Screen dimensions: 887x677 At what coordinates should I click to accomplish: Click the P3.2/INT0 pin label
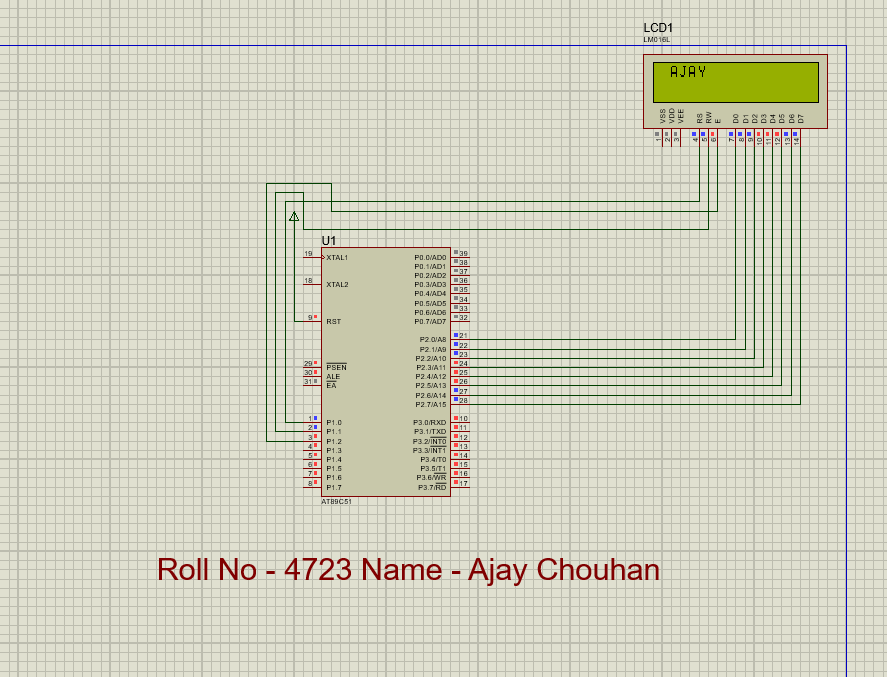430,441
